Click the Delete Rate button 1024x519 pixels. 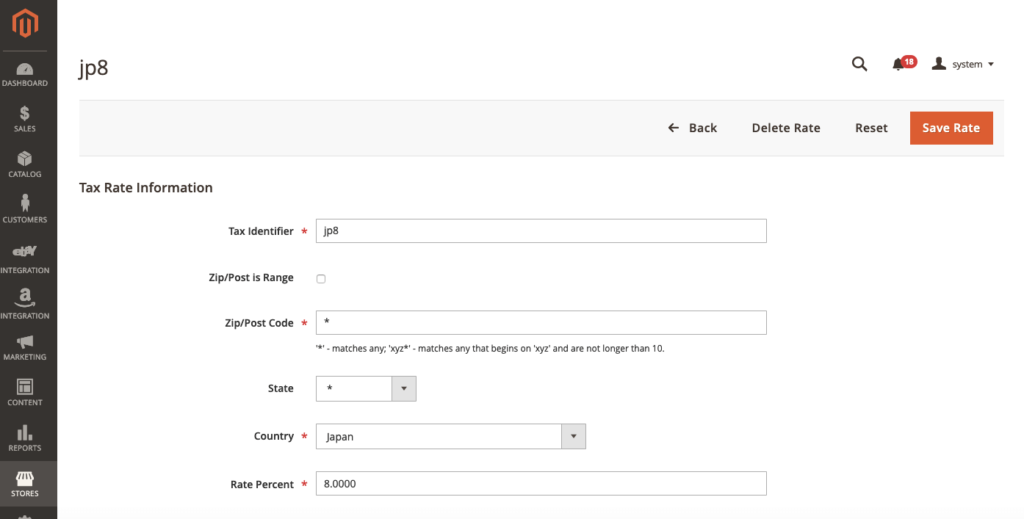coord(785,128)
